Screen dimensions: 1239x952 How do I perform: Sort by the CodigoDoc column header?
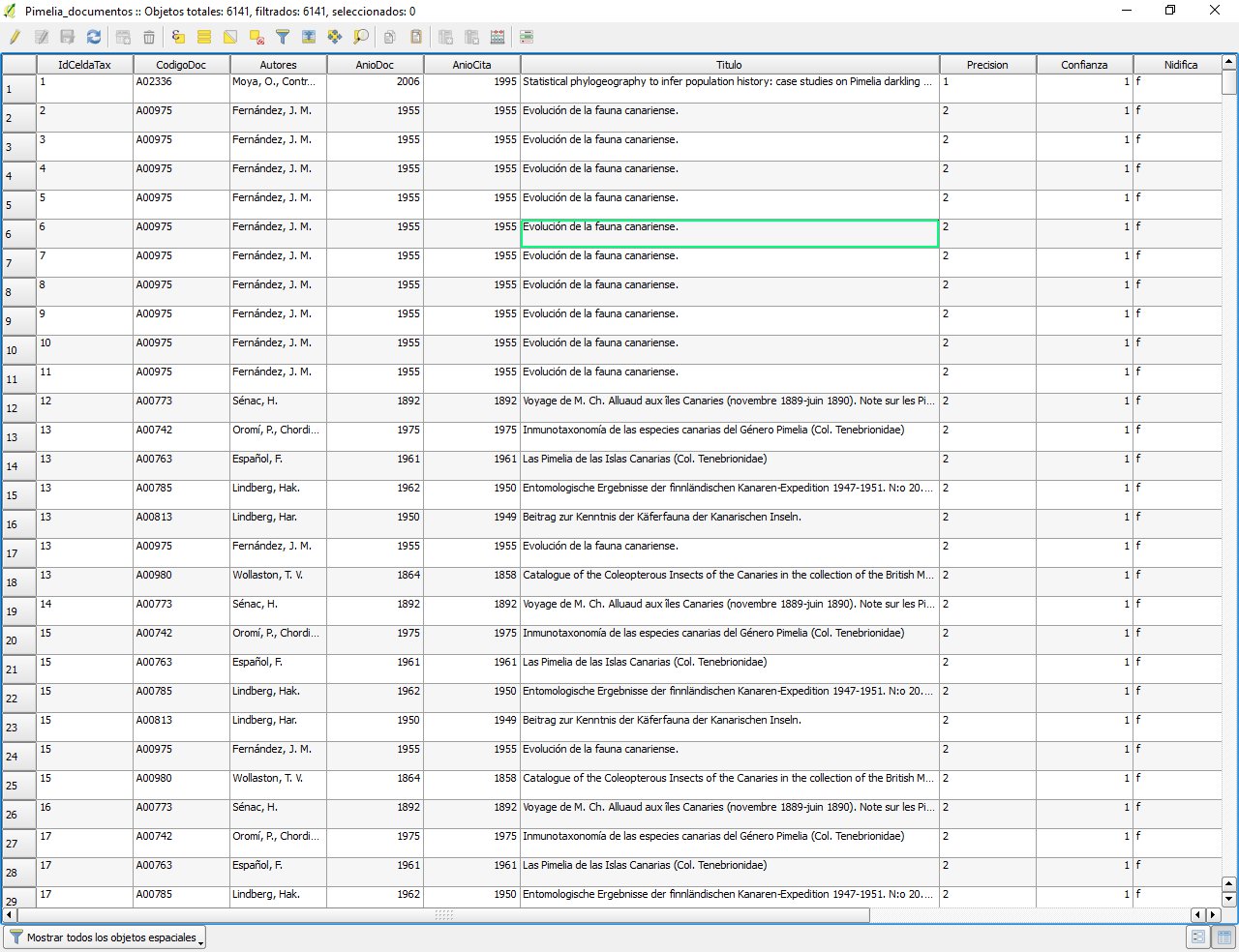point(181,65)
